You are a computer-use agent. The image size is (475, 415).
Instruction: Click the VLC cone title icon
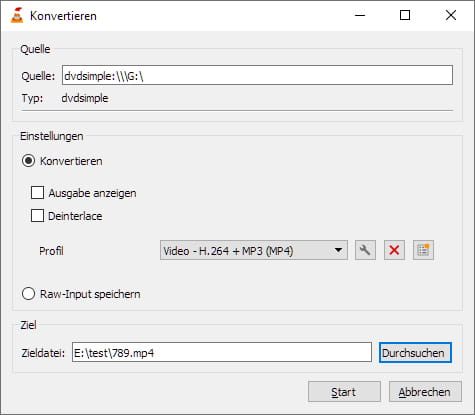coord(17,15)
